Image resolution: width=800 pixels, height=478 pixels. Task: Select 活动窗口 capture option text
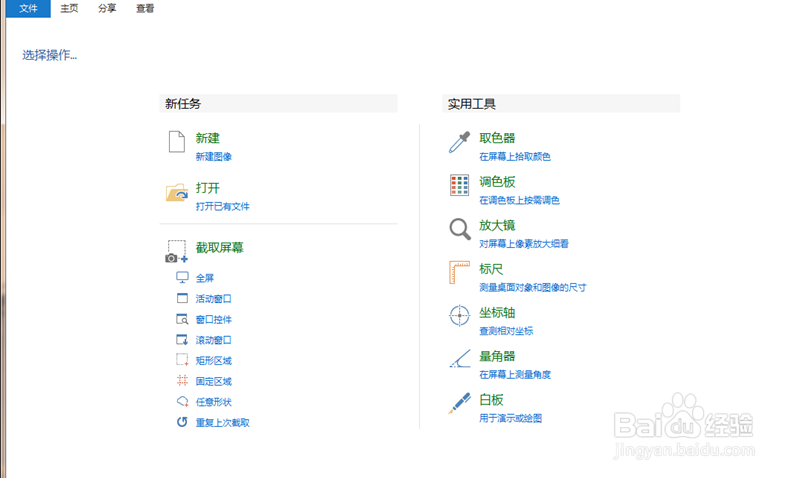pos(214,298)
